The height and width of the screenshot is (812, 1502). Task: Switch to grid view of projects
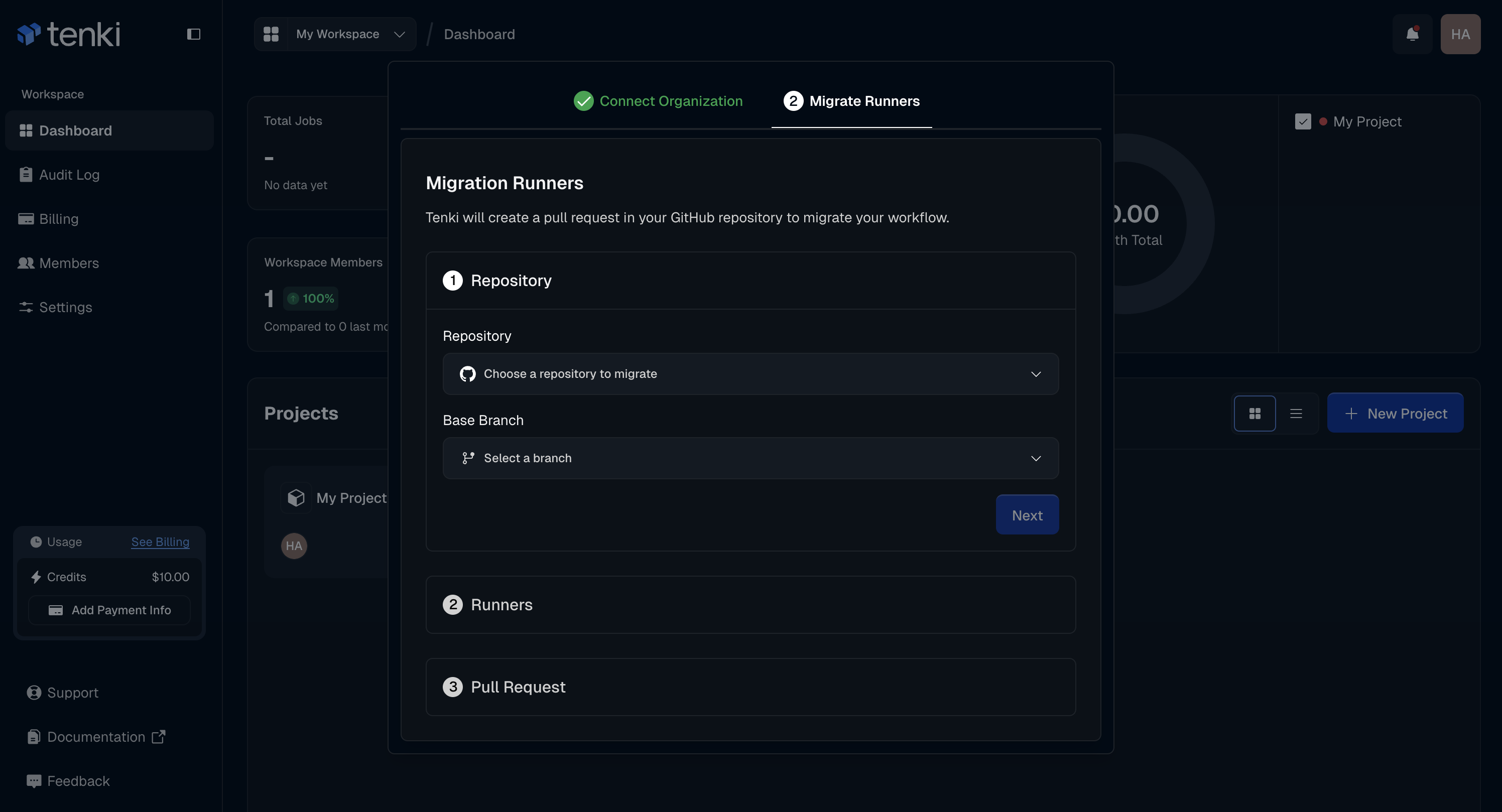1254,414
